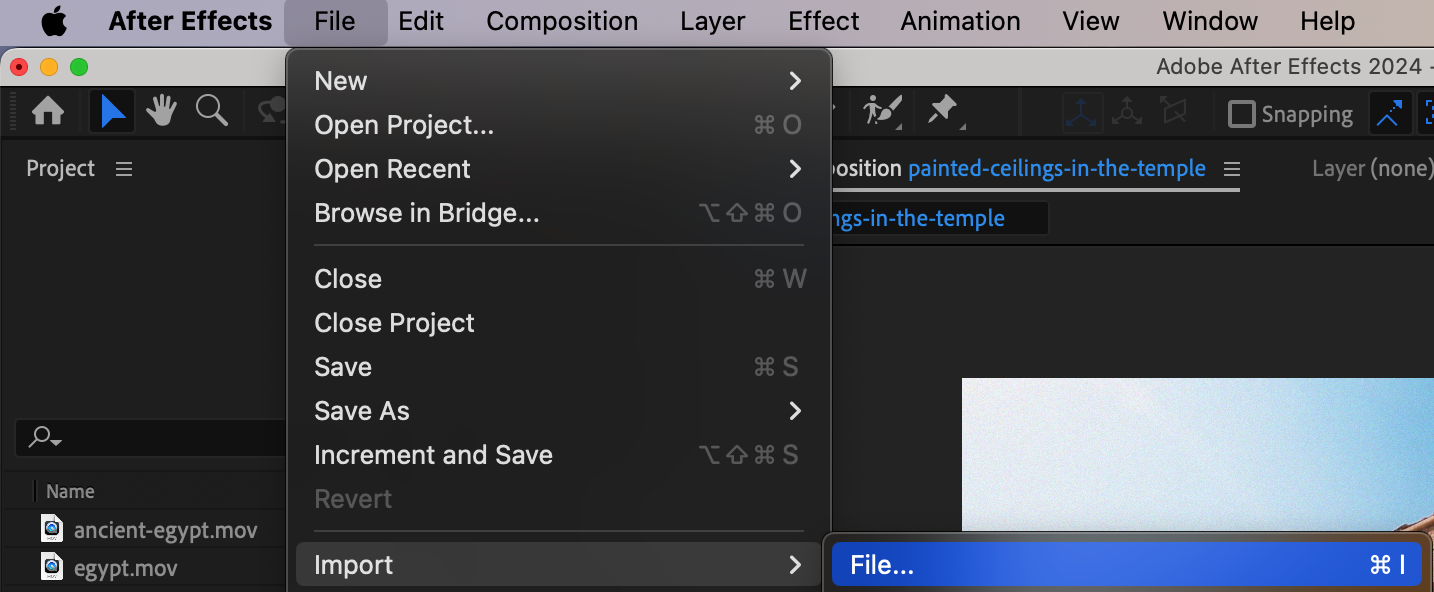The image size is (1434, 592).
Task: Enable the Snapping checkbox
Action: click(1241, 114)
